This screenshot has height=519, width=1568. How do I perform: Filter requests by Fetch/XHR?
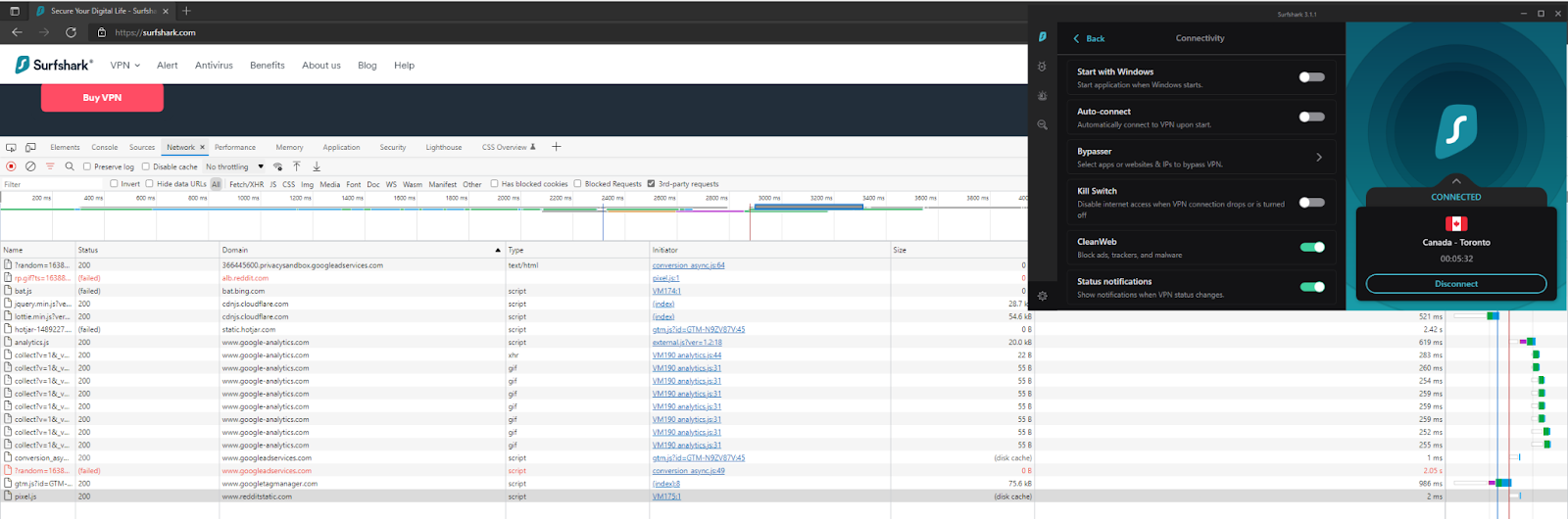(x=246, y=184)
